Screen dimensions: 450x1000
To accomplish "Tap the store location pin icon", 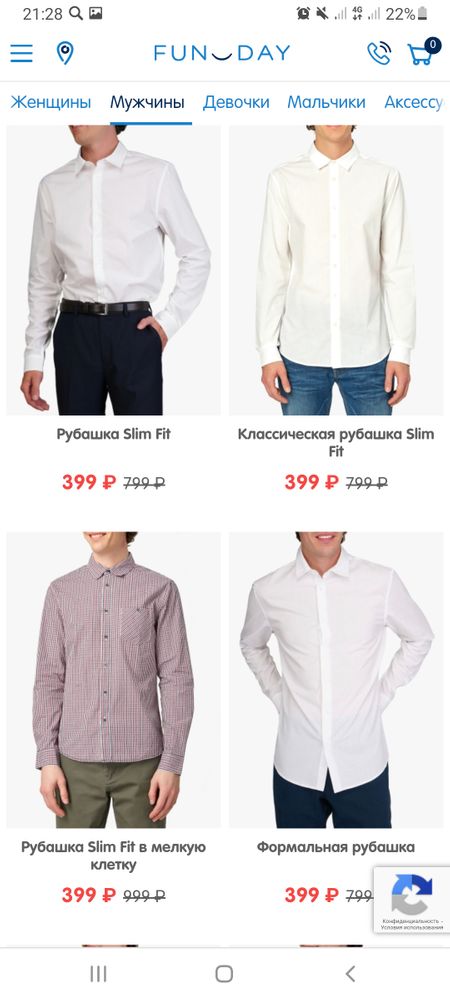I will [64, 53].
